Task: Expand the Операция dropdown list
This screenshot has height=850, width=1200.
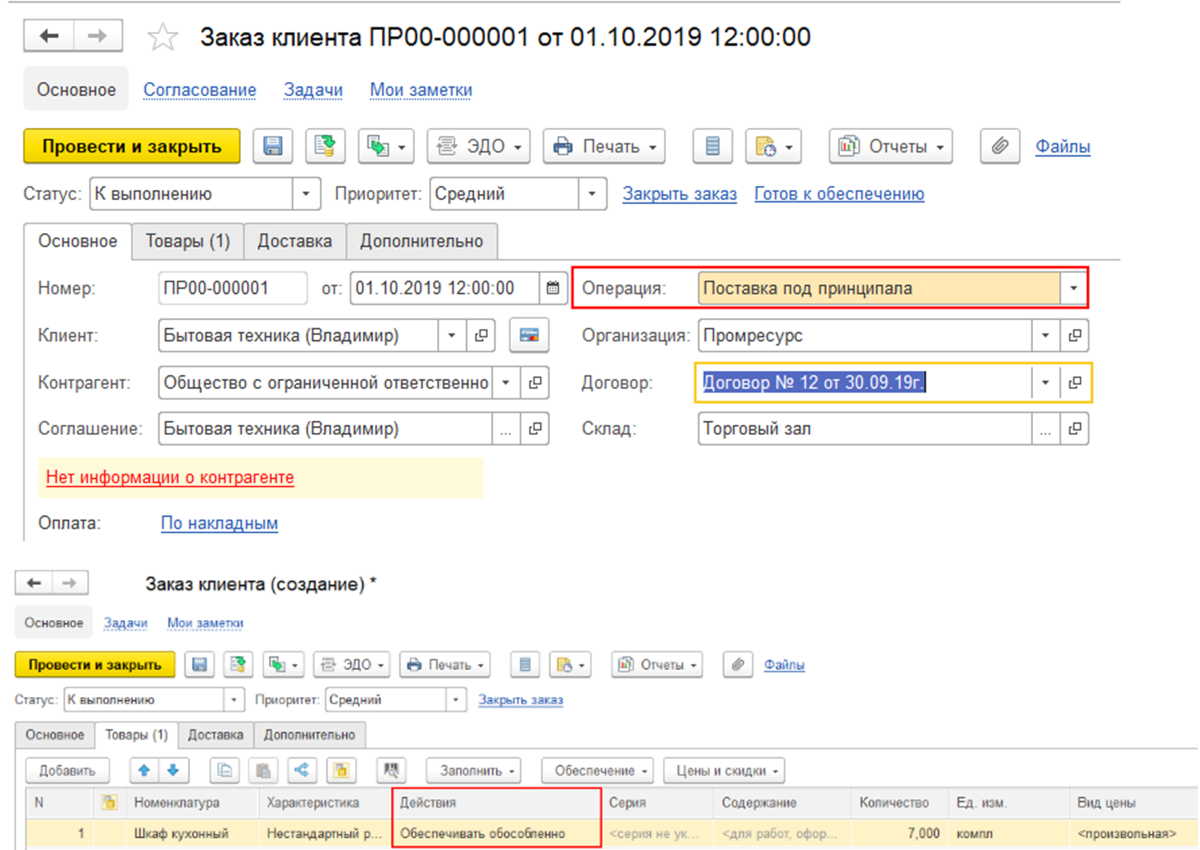Action: point(1074,288)
